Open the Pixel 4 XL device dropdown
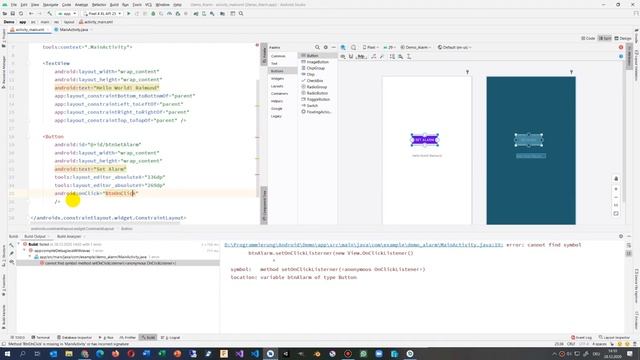 (x=102, y=13)
